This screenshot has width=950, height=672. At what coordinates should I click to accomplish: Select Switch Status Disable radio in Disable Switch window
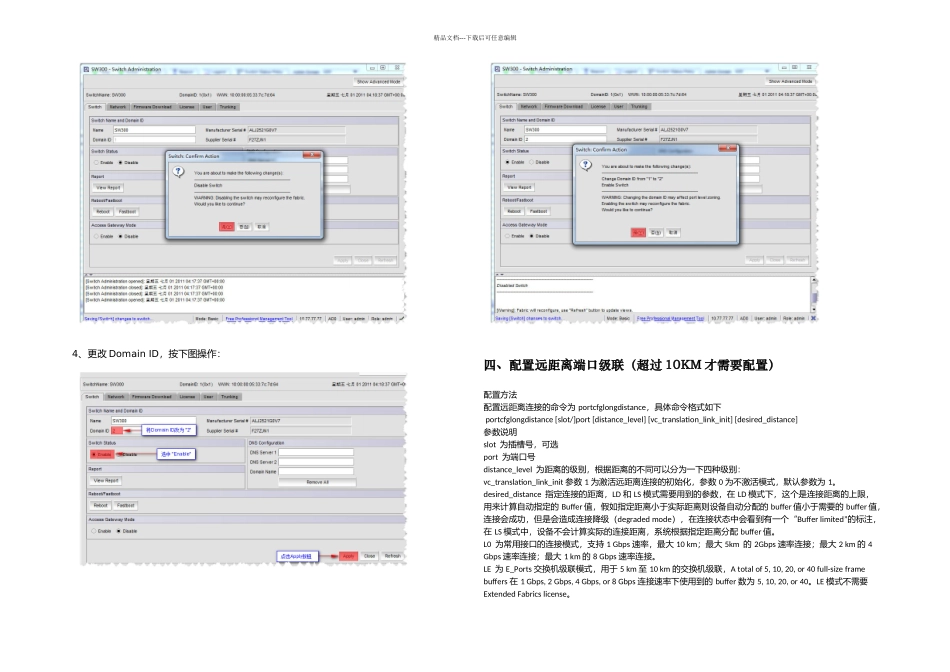[121, 162]
